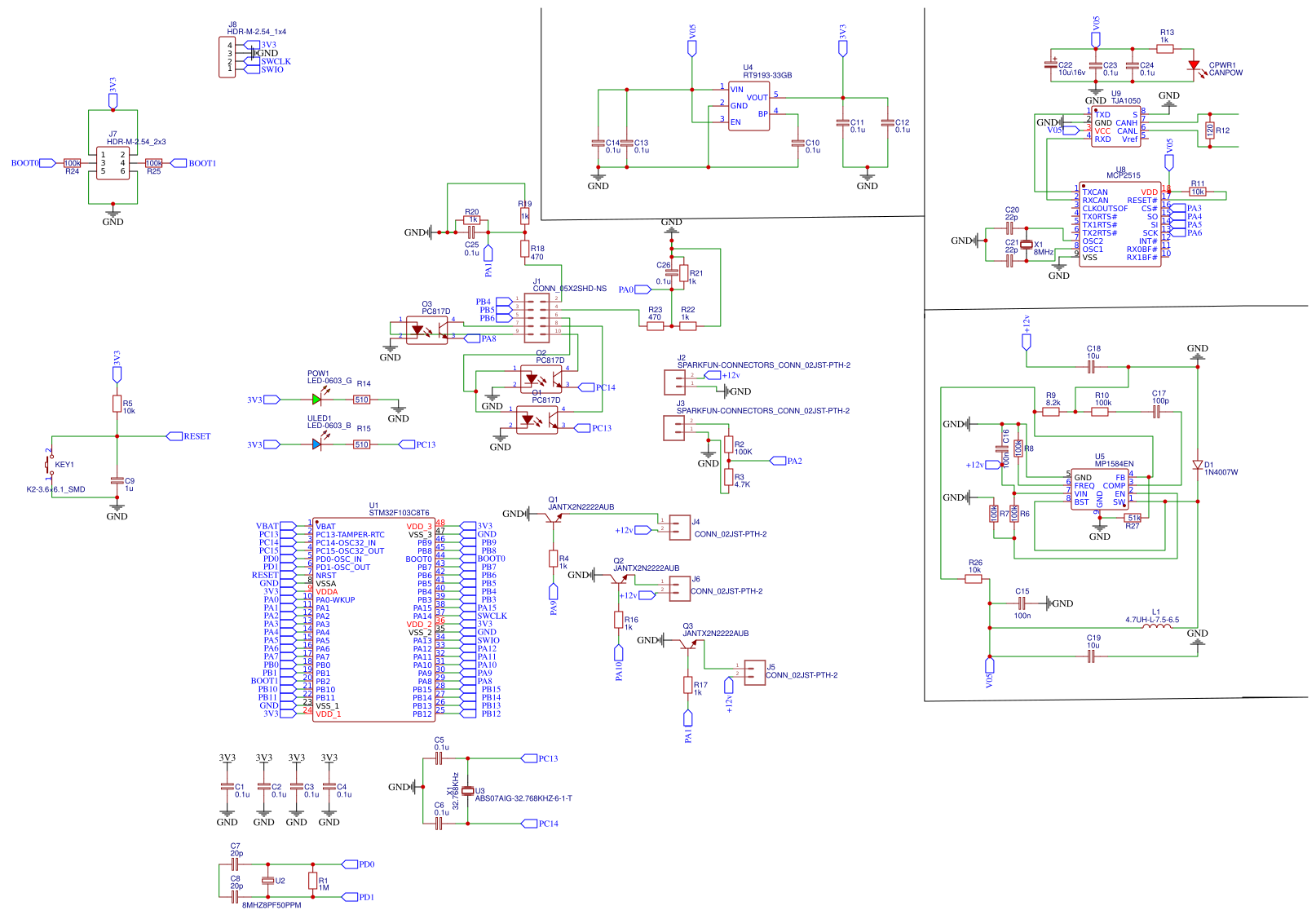Select resistor R5 10k
The height and width of the screenshot is (919, 1316).
pos(117,405)
